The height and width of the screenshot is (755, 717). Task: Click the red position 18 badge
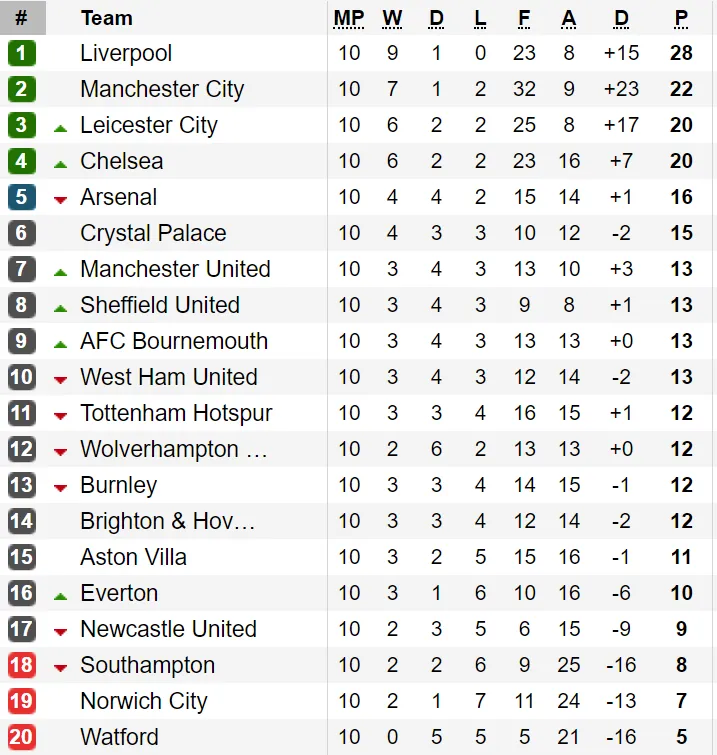[21, 665]
